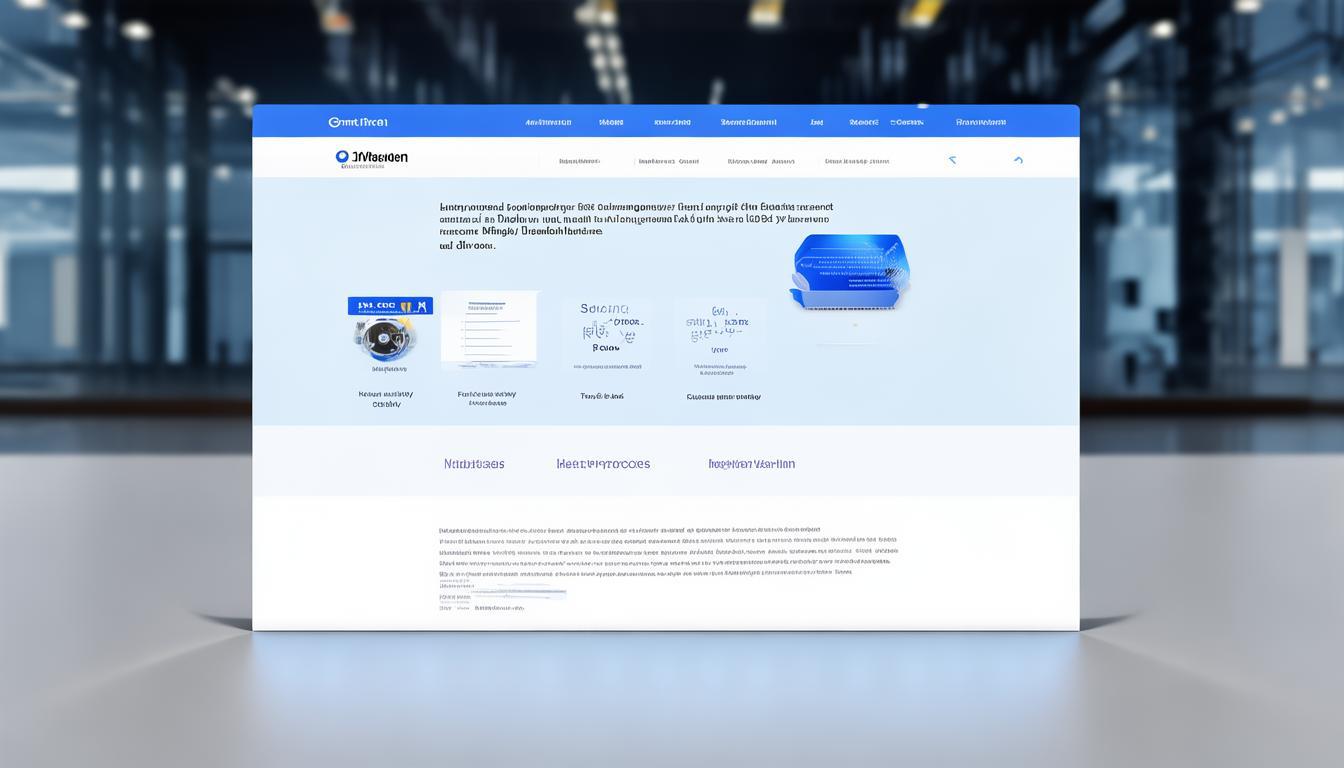This screenshot has height=768, width=1344.
Task: Switch to the 'Nabitiaes' purple tab
Action: (474, 464)
